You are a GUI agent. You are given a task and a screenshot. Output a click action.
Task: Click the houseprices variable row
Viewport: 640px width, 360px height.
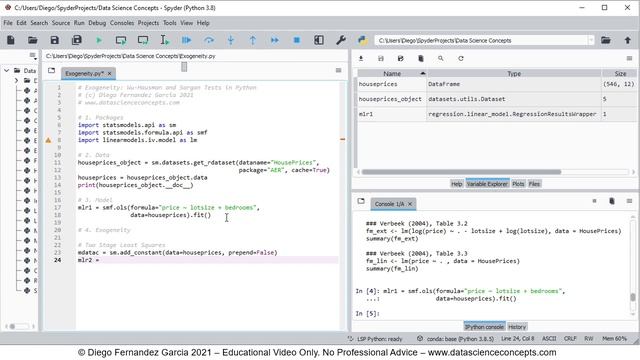point(496,84)
